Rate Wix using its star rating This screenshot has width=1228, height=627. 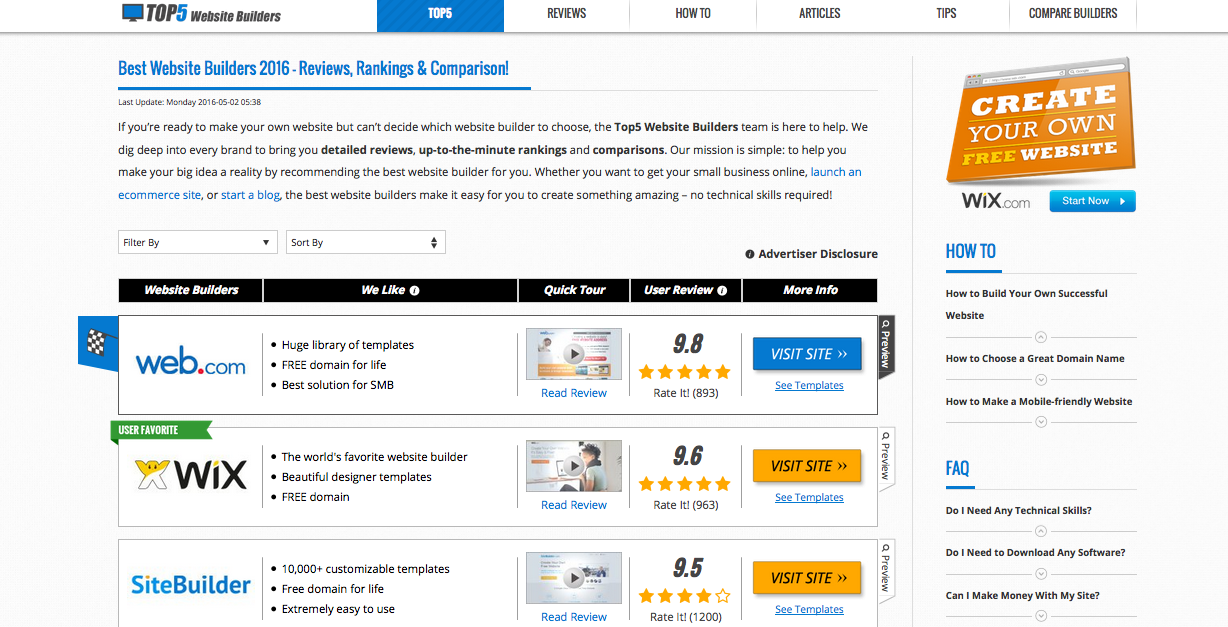tap(685, 484)
